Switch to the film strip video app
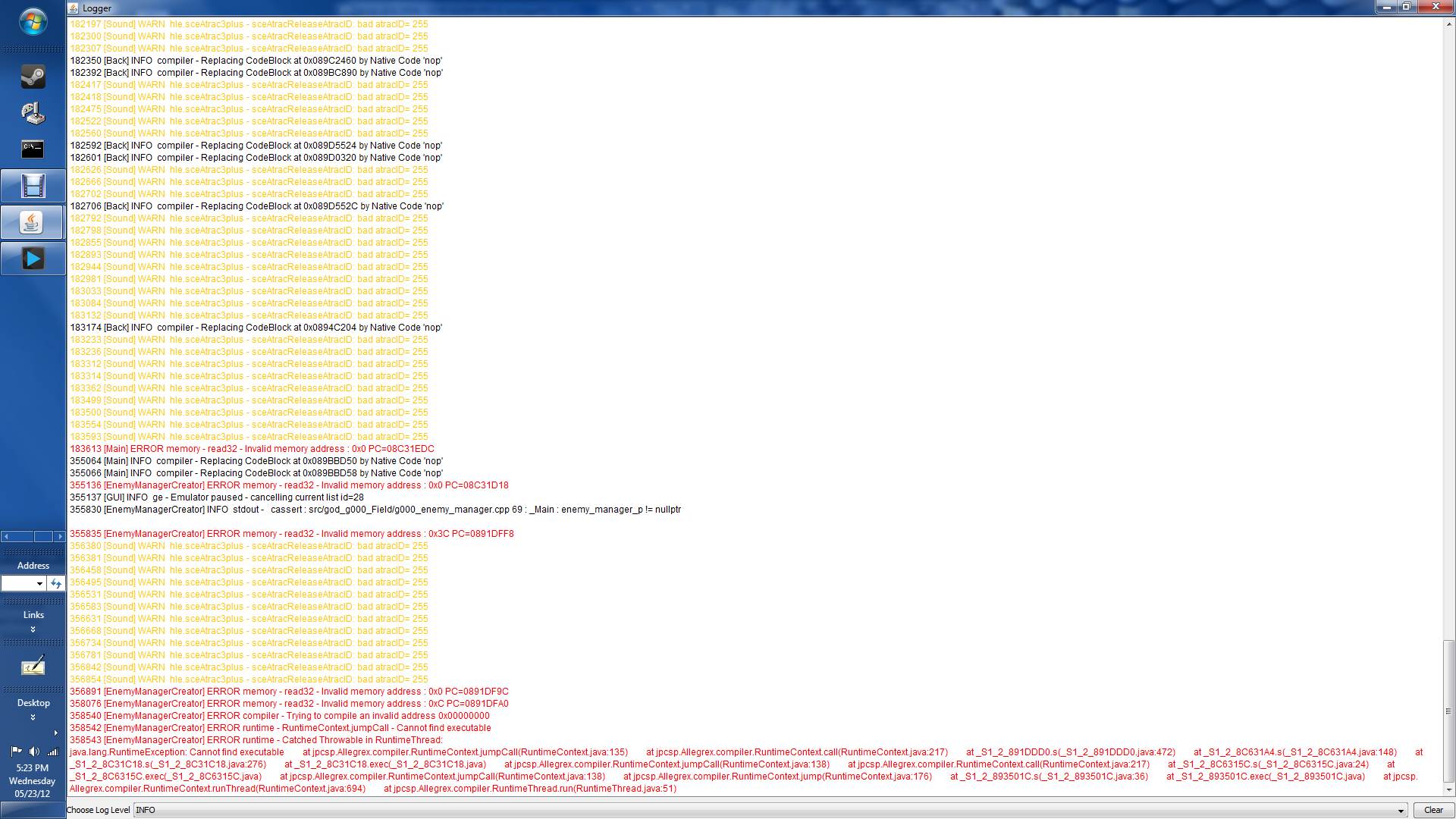Viewport: 1456px width, 819px height. (33, 186)
